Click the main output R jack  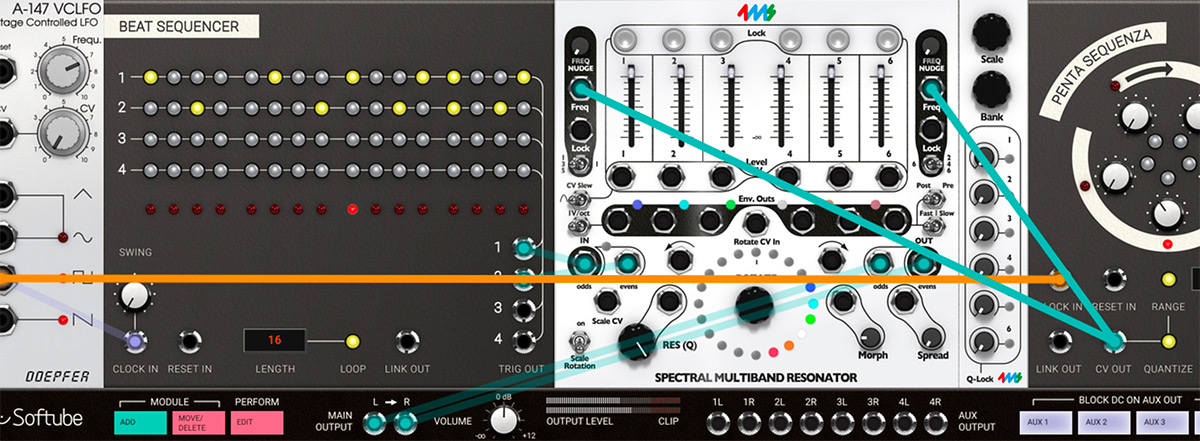point(405,422)
